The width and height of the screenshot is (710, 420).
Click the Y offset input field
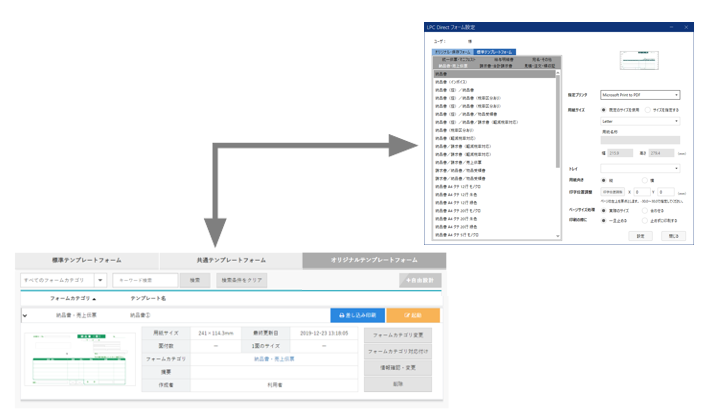point(666,192)
